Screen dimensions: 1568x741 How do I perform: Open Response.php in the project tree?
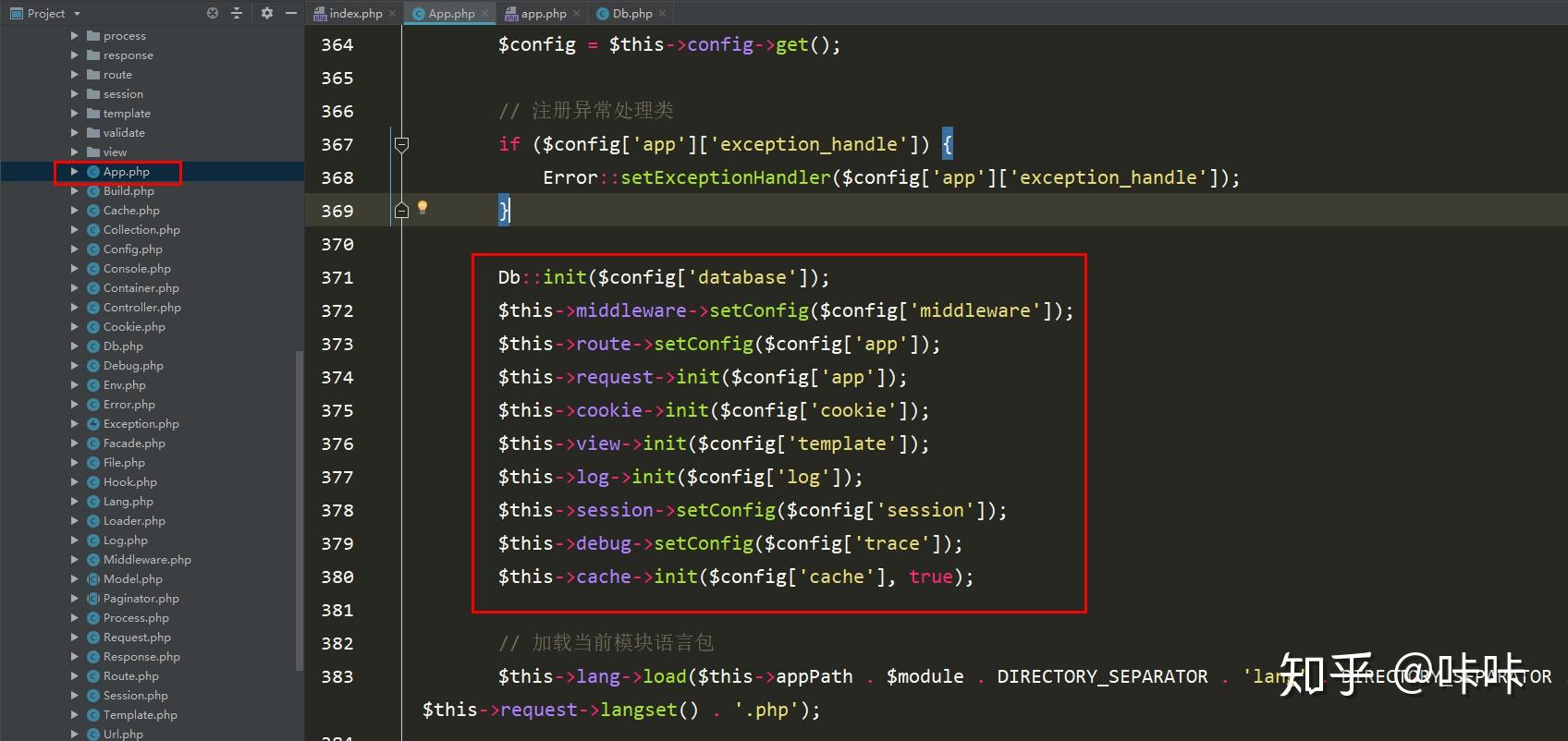[141, 657]
